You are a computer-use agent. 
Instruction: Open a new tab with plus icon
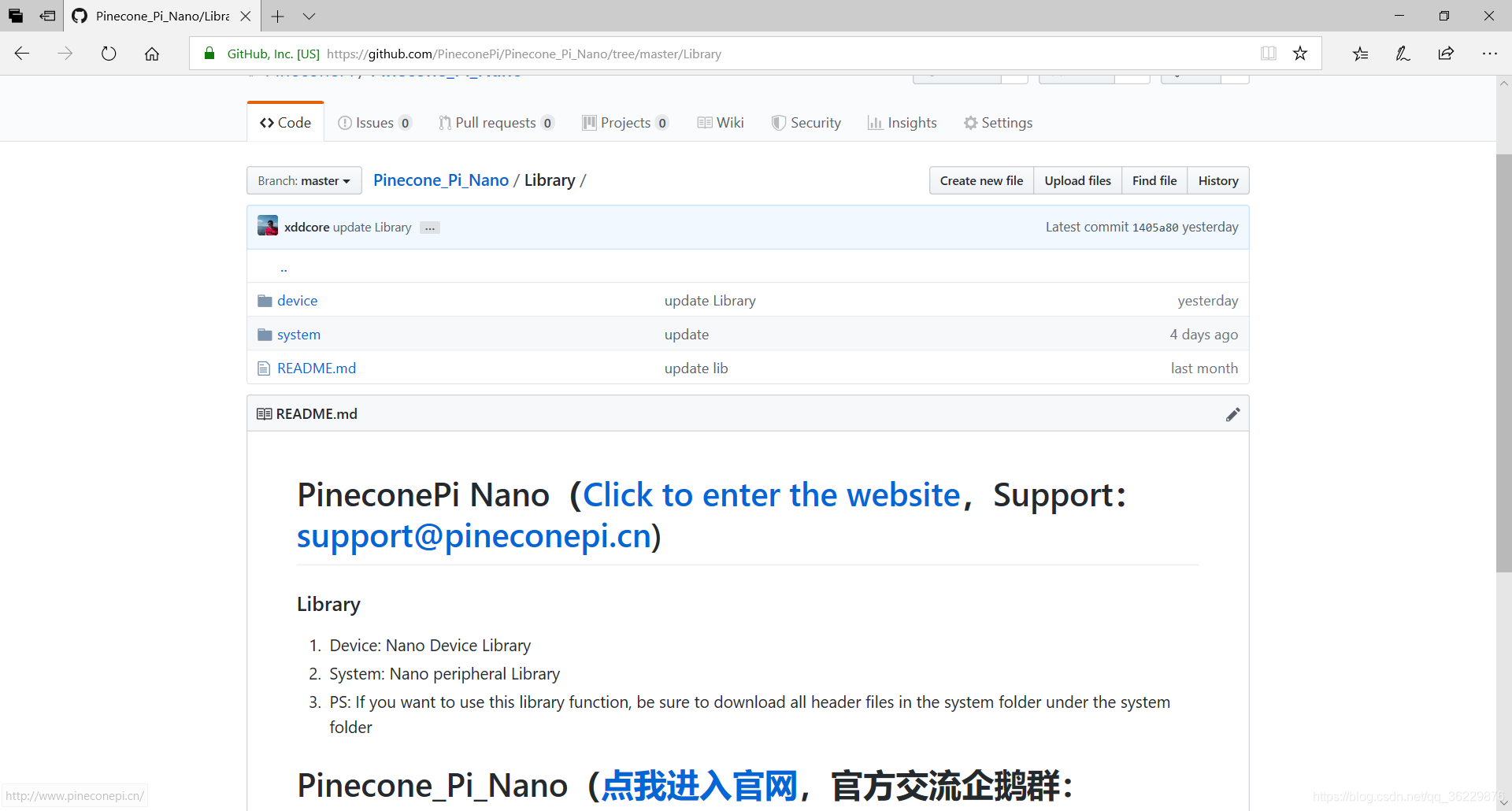pos(277,16)
